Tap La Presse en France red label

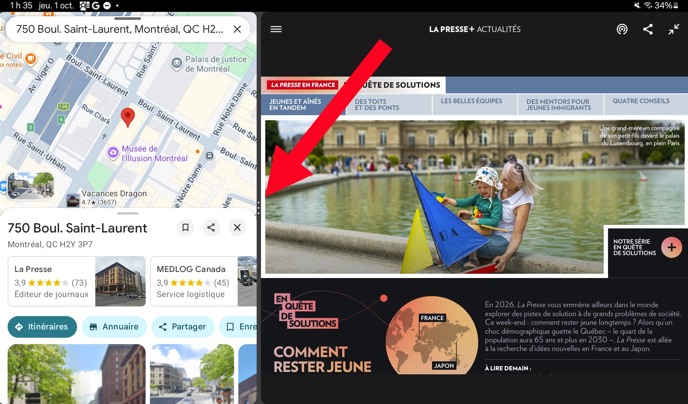pyautogui.click(x=303, y=85)
